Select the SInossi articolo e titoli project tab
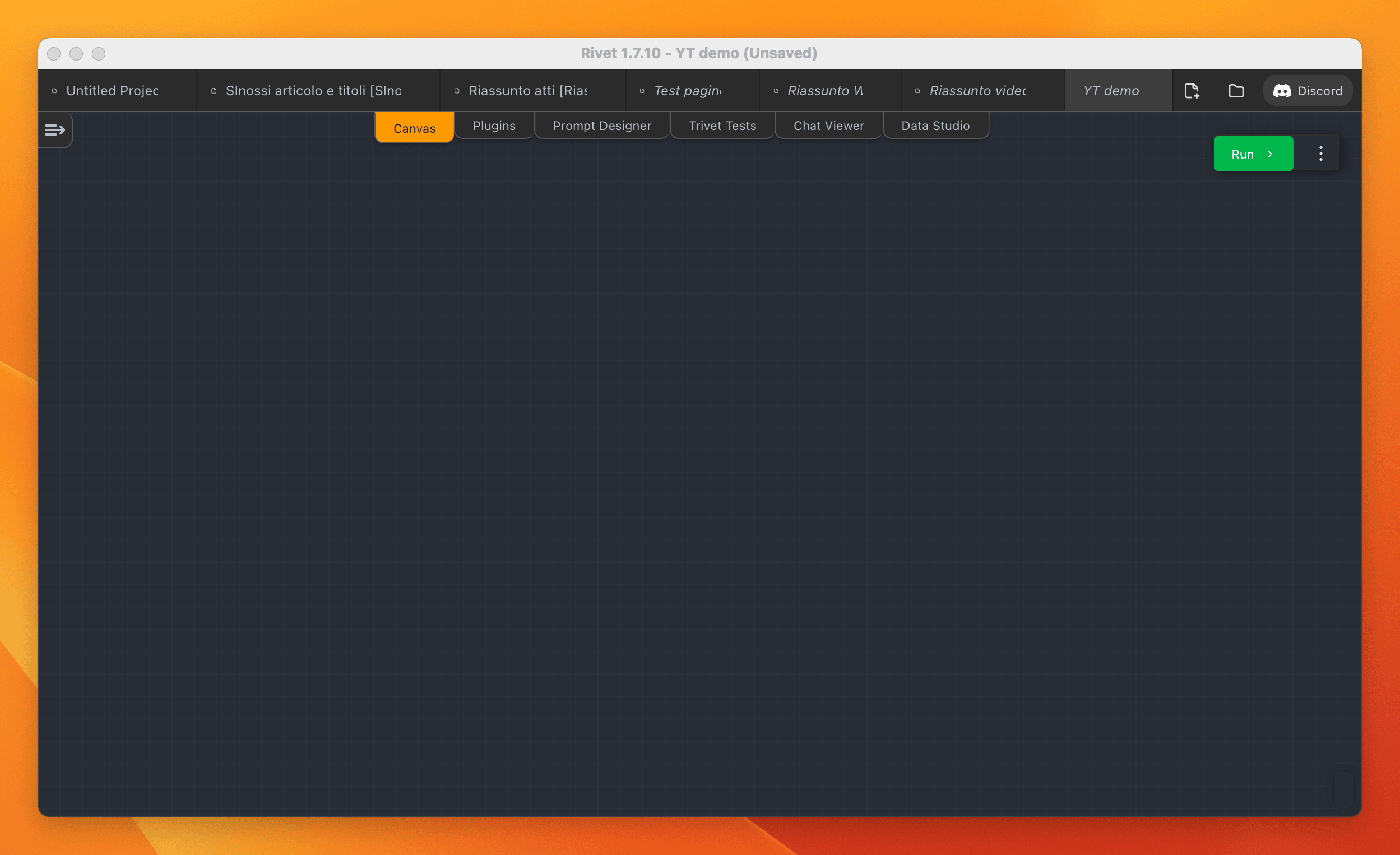The height and width of the screenshot is (855, 1400). pos(318,91)
